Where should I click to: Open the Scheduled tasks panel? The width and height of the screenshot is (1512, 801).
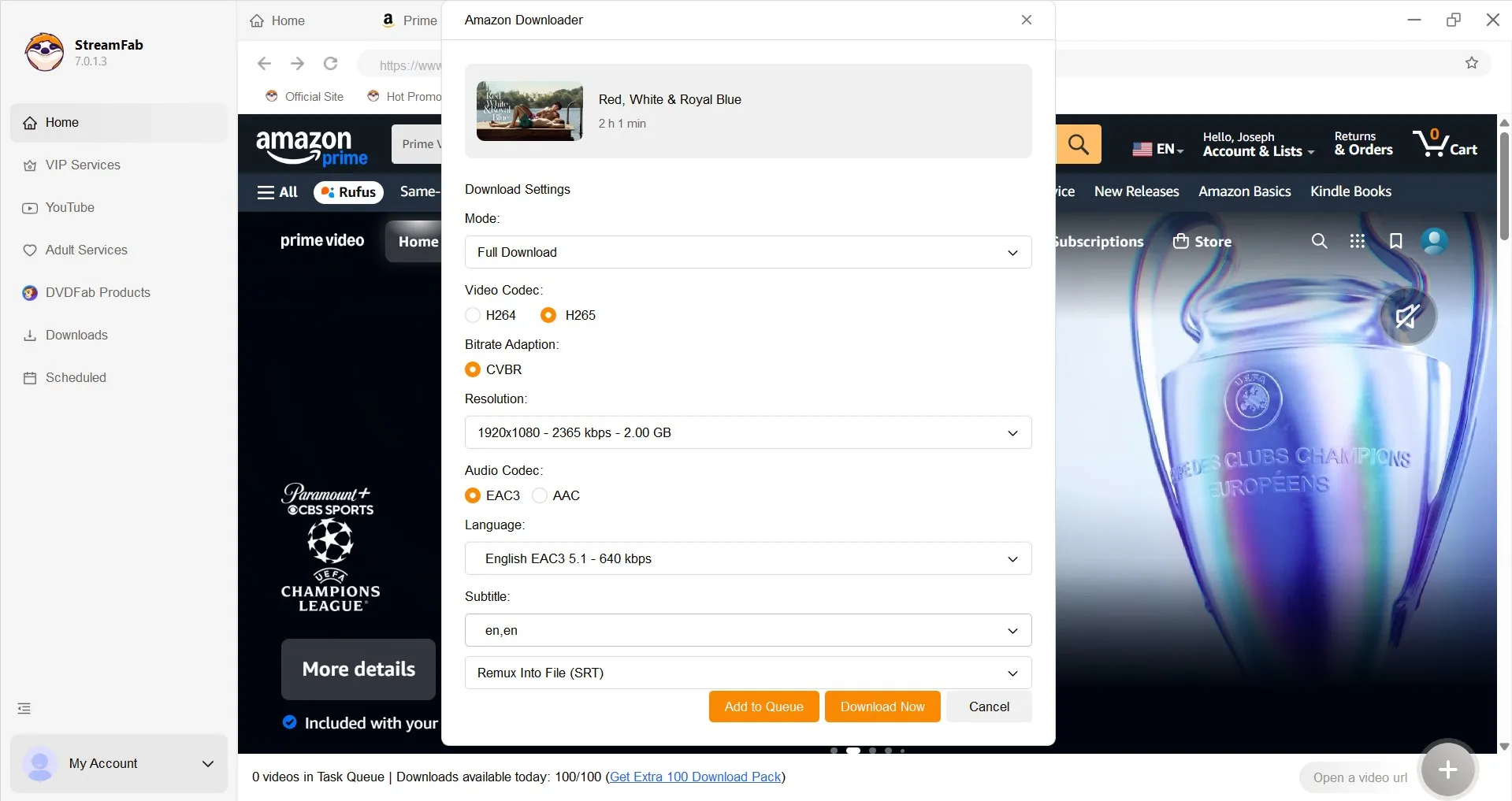76,377
